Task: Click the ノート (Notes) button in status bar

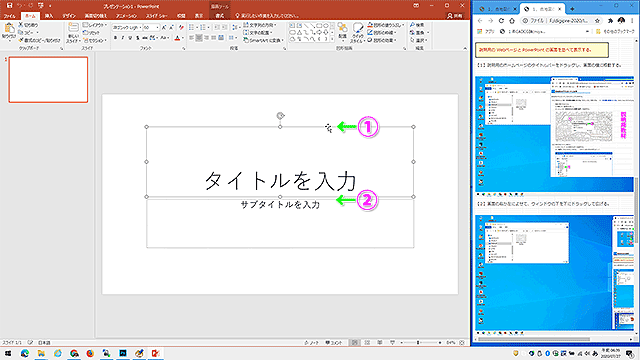Action: 311,342
